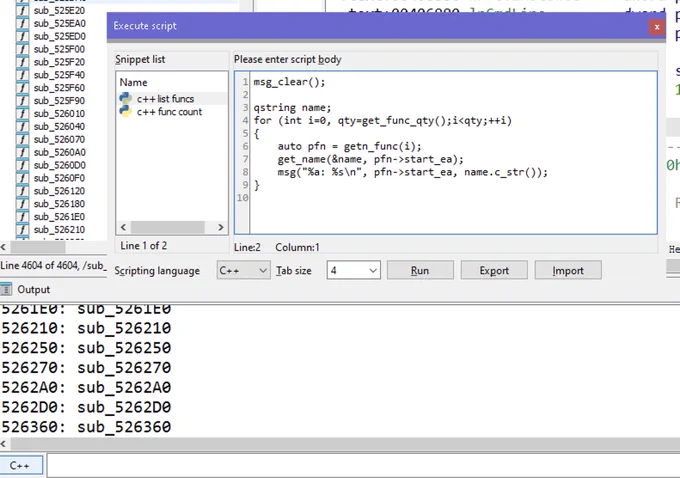The height and width of the screenshot is (478, 680).
Task: Click the output line '5262D0: sub_5262D0'
Action: [86, 407]
